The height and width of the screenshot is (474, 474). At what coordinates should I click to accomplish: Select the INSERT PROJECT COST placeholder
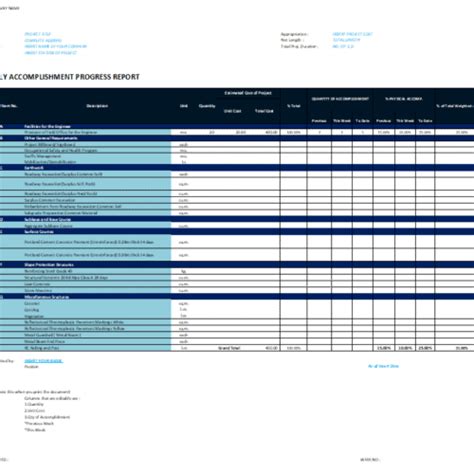pos(353,34)
